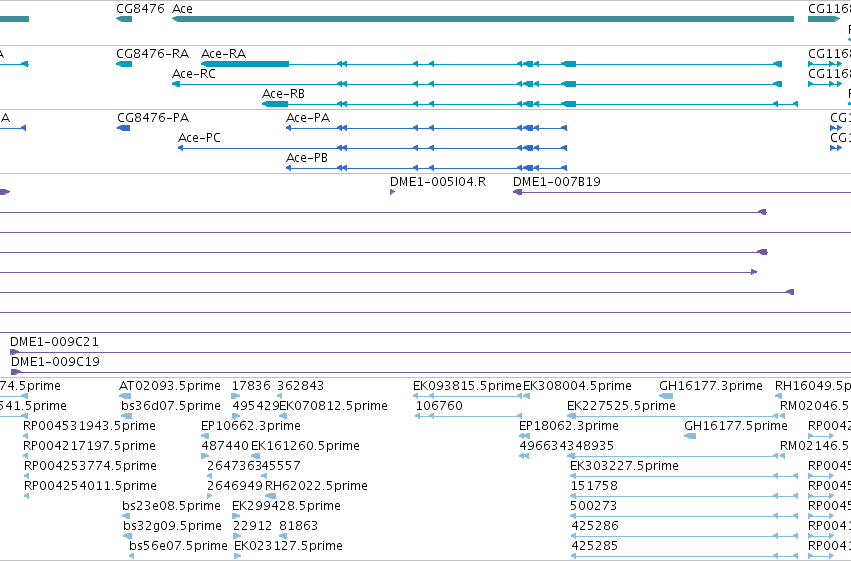Click the DME1-009C19 feature label

click(x=55, y=362)
